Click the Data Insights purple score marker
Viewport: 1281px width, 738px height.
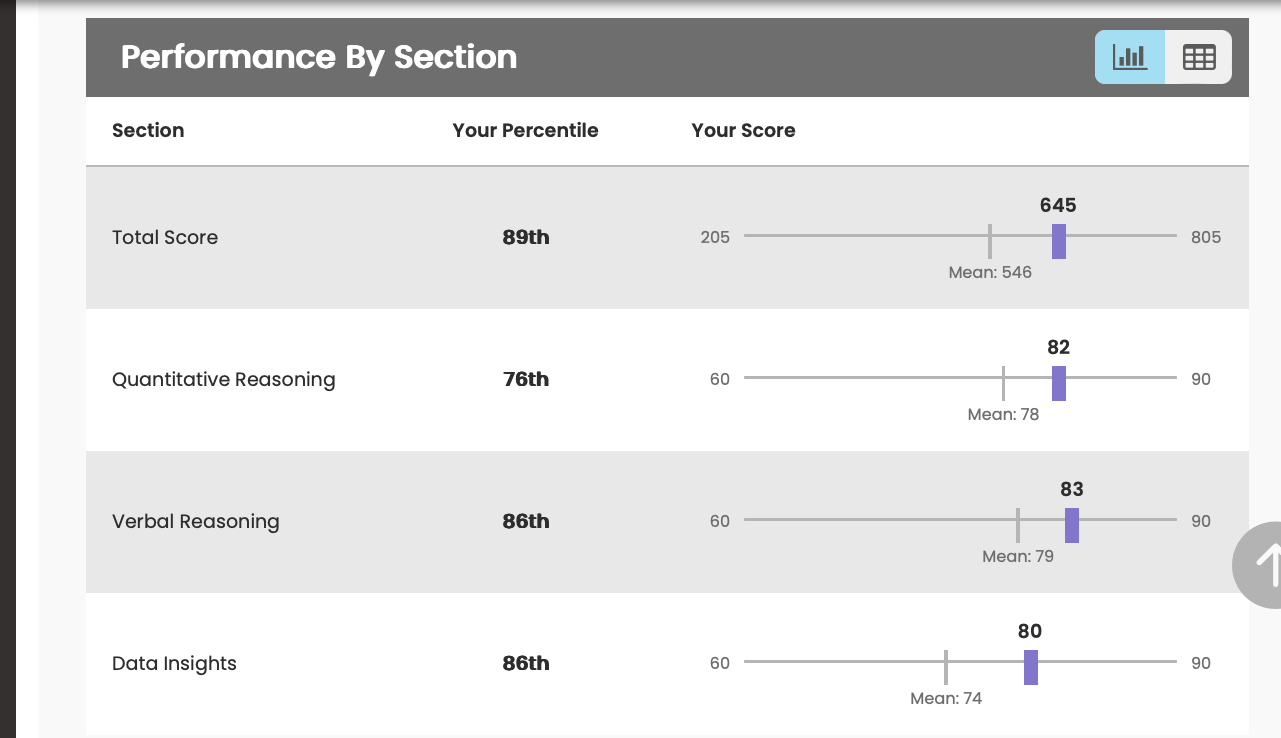pos(1030,667)
